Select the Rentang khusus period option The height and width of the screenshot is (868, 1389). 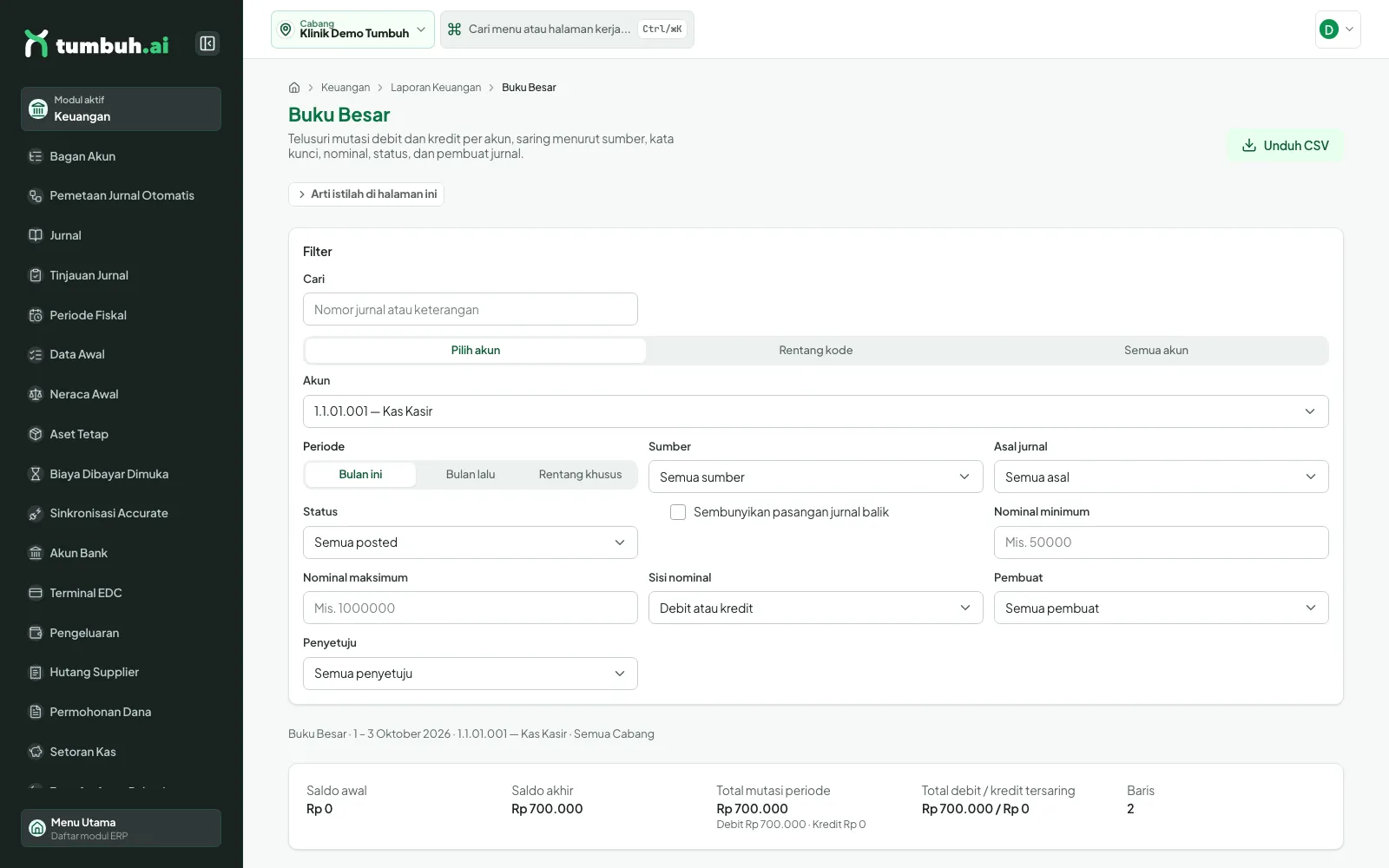(x=580, y=475)
